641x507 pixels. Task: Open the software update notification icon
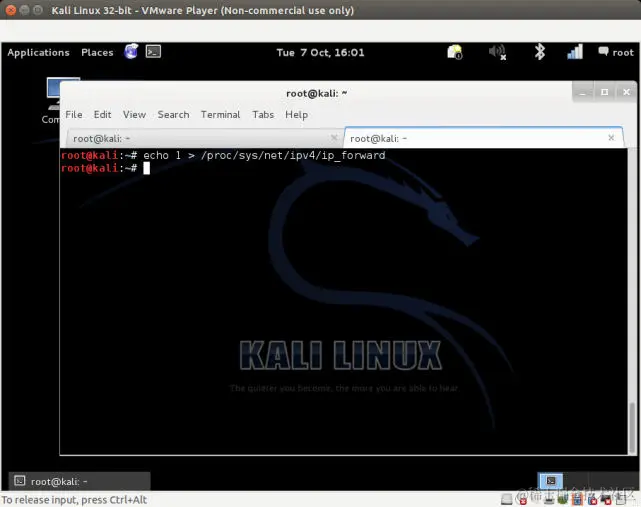point(455,52)
